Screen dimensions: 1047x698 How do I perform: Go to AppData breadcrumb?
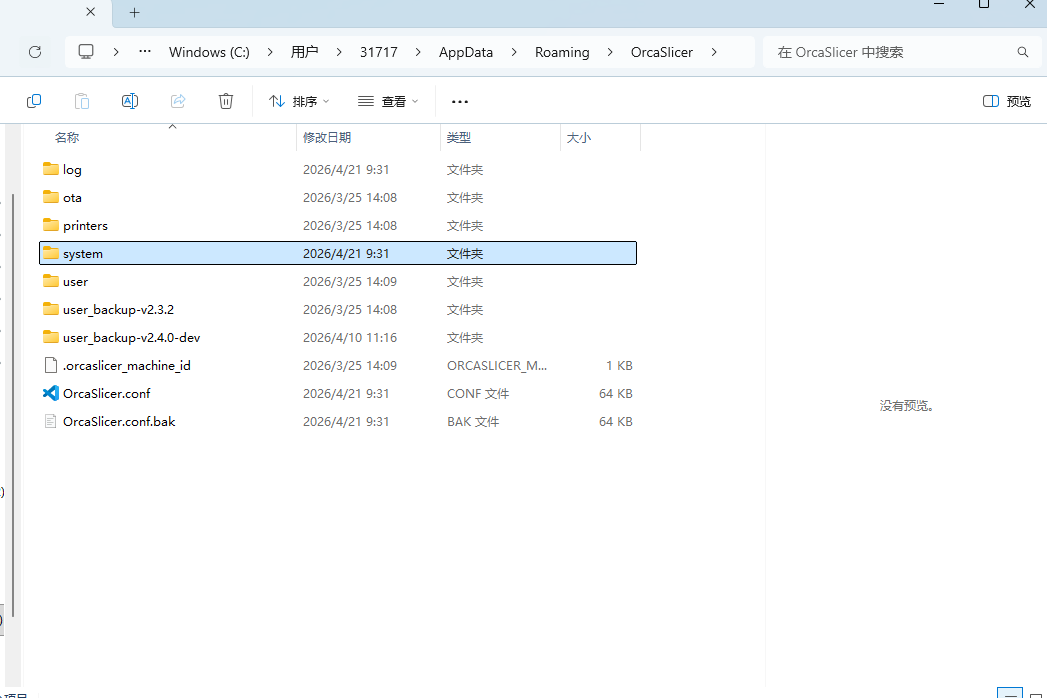click(x=466, y=52)
